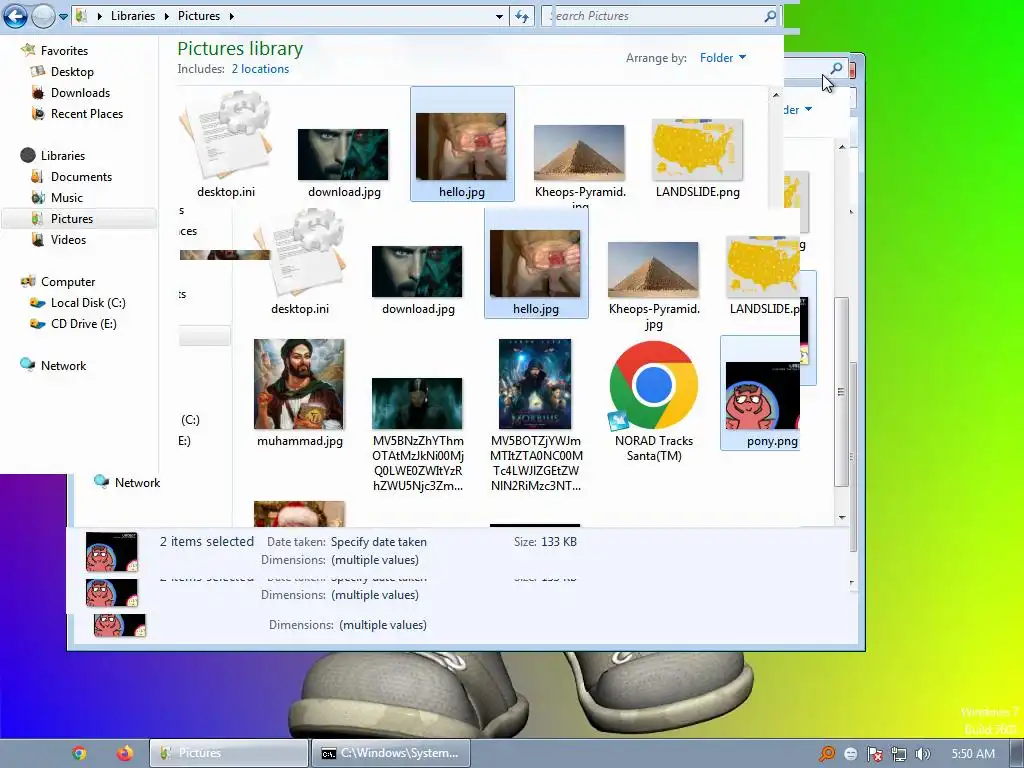Launch Firefox from the taskbar
1024x768 pixels.
click(125, 753)
